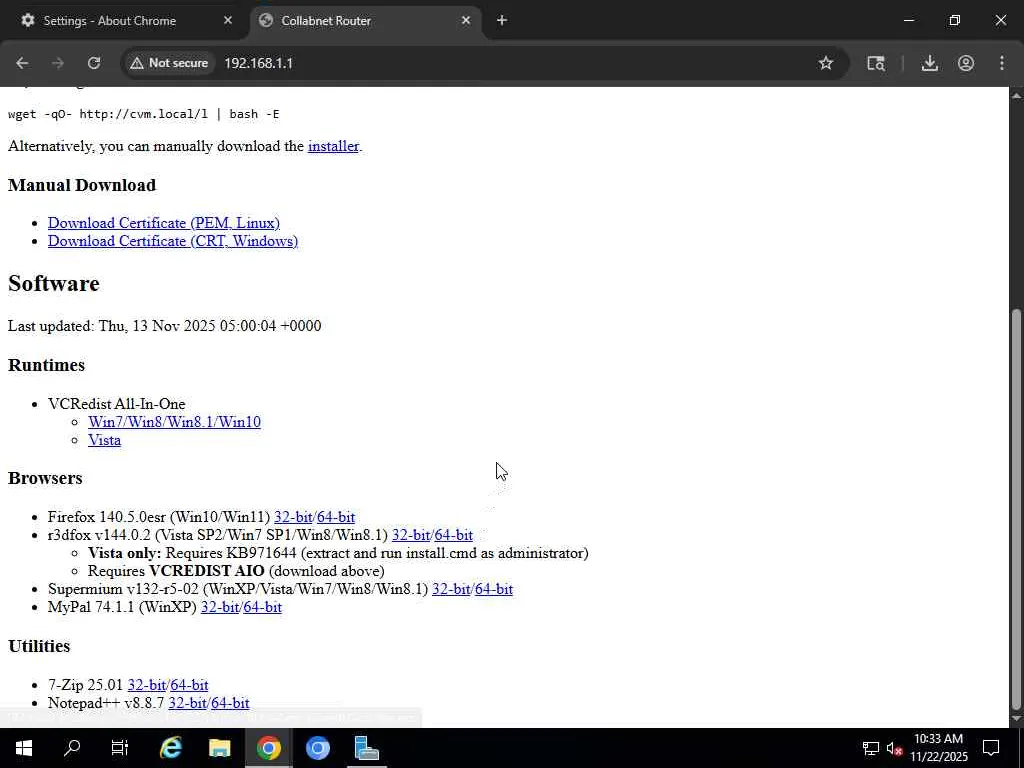
Task: Download Notepad++ v8.8.7 32-bit
Action: click(187, 703)
